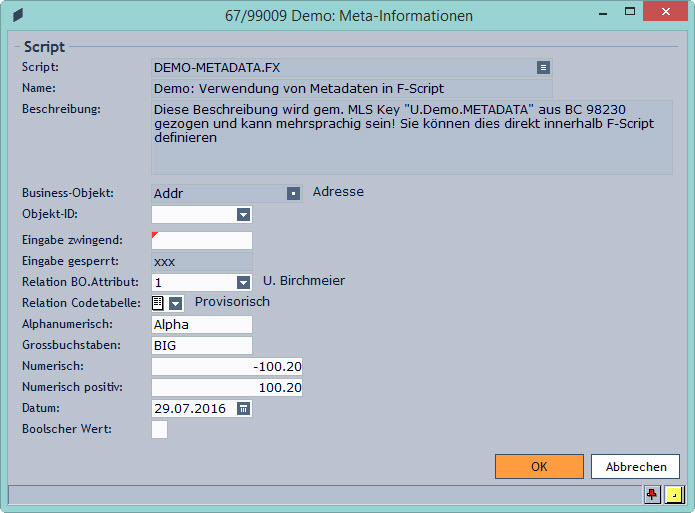The height and width of the screenshot is (513, 695).
Task: Click the Name field with Demo: Verwendung text
Action: tap(352, 89)
